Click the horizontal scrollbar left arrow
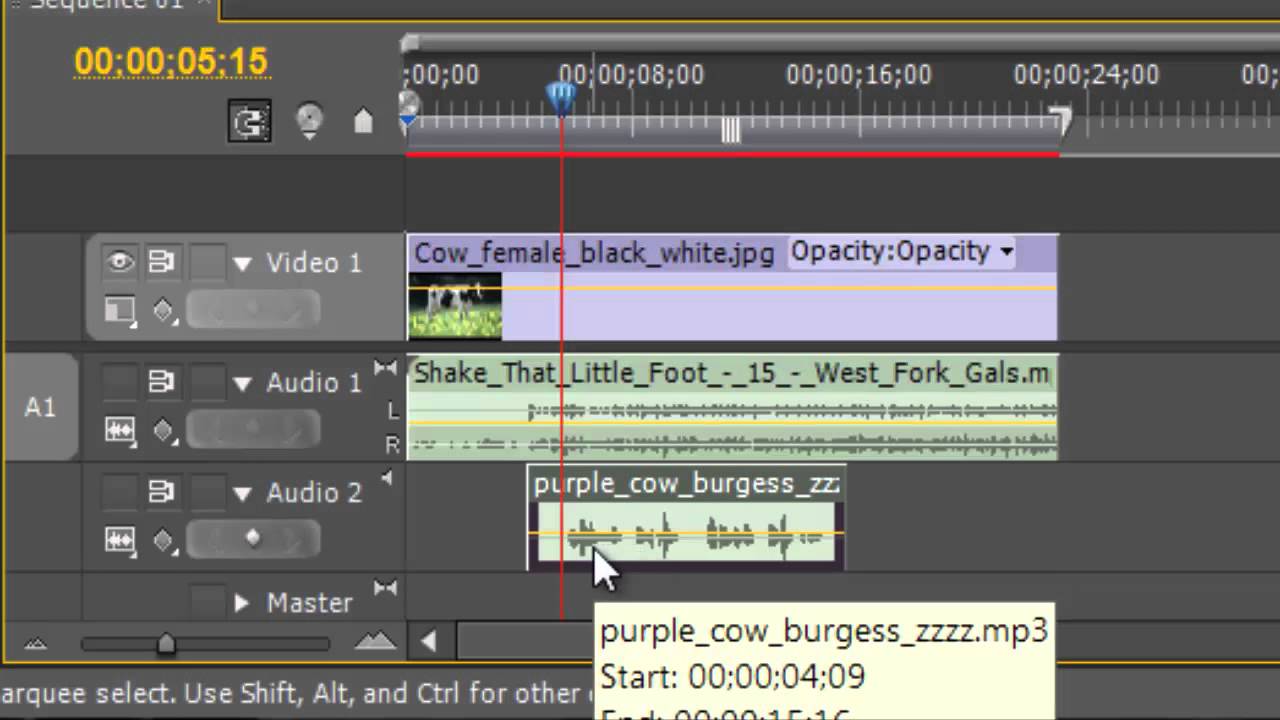The width and height of the screenshot is (1280, 720). point(430,641)
